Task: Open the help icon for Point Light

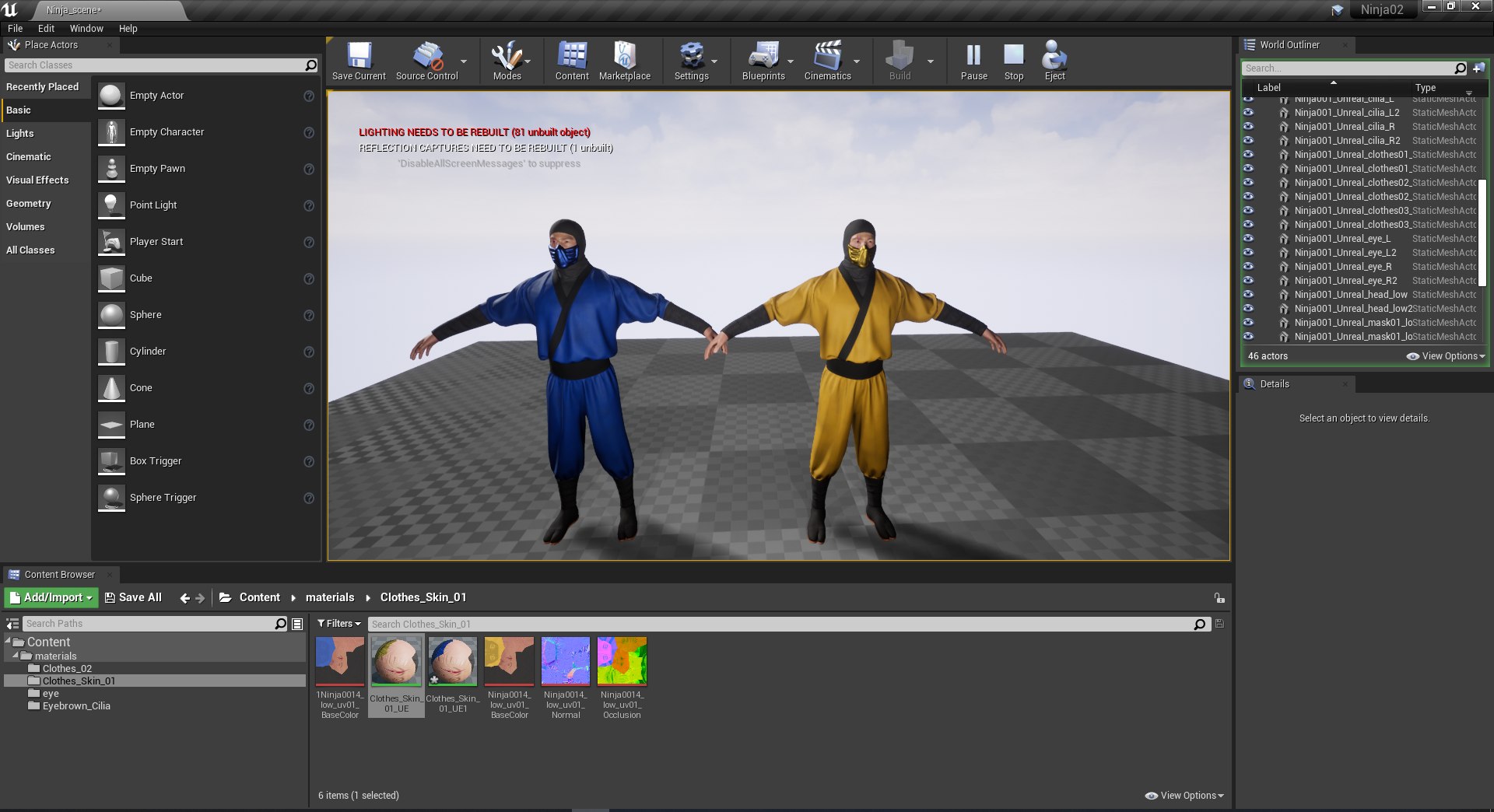Action: [x=309, y=206]
